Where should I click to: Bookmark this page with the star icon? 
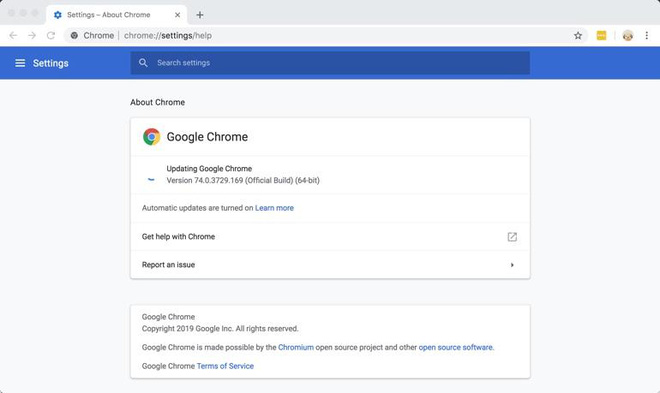578,36
